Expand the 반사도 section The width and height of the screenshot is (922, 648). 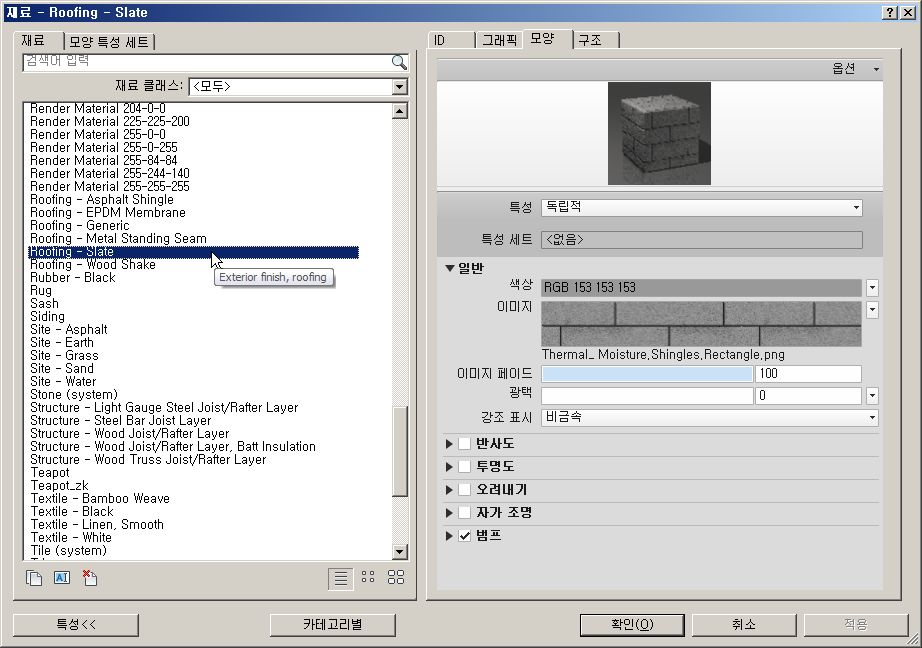[x=449, y=443]
